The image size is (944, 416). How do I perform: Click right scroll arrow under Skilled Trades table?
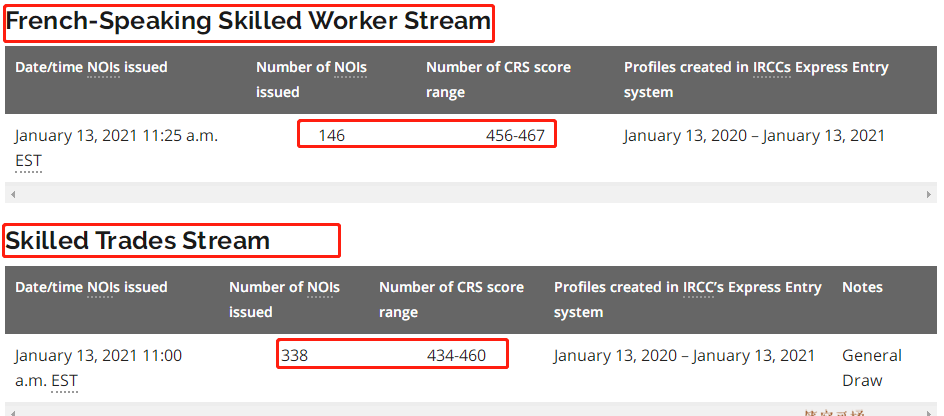[x=930, y=411]
